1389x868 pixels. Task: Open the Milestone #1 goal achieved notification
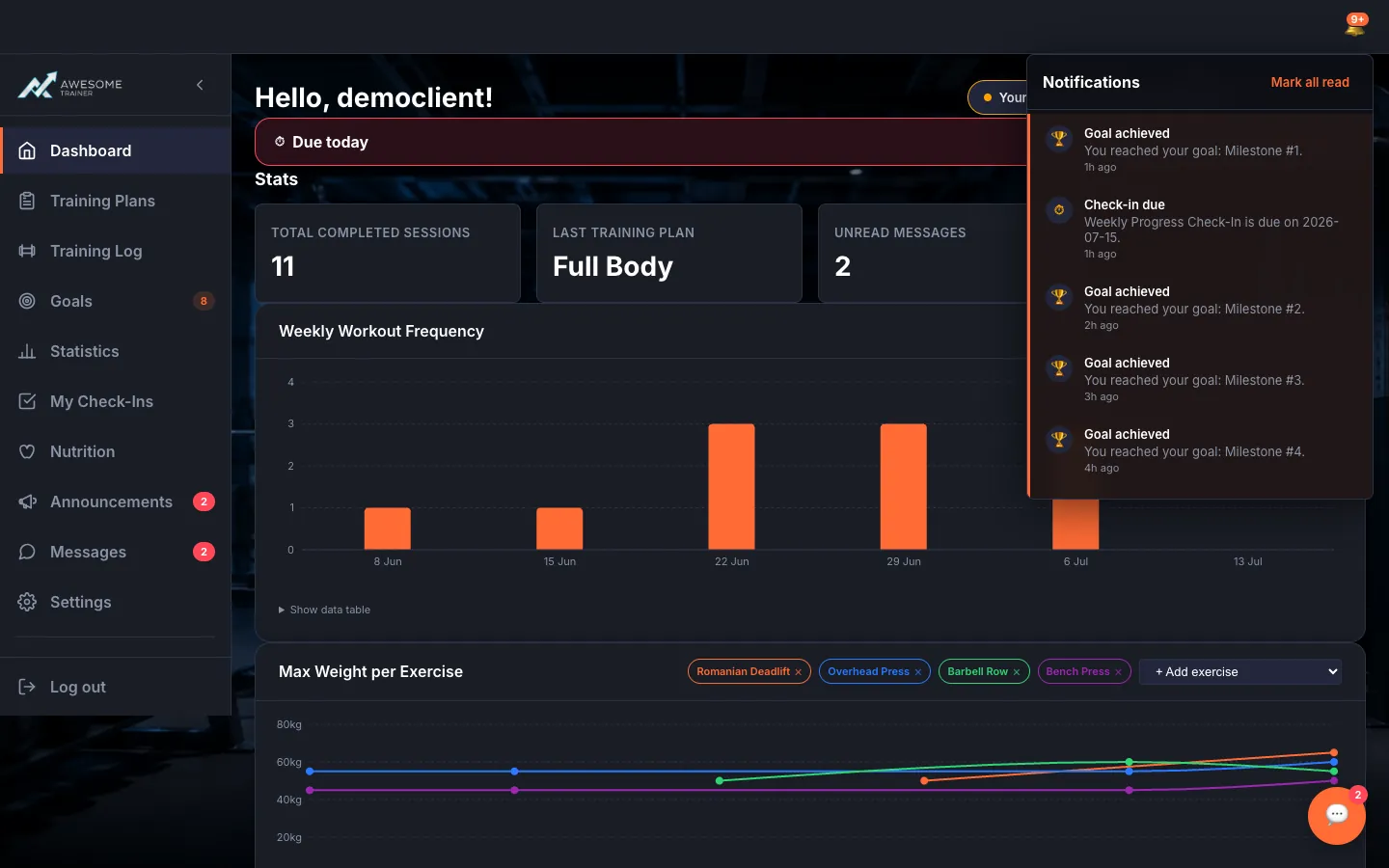[x=1201, y=149]
